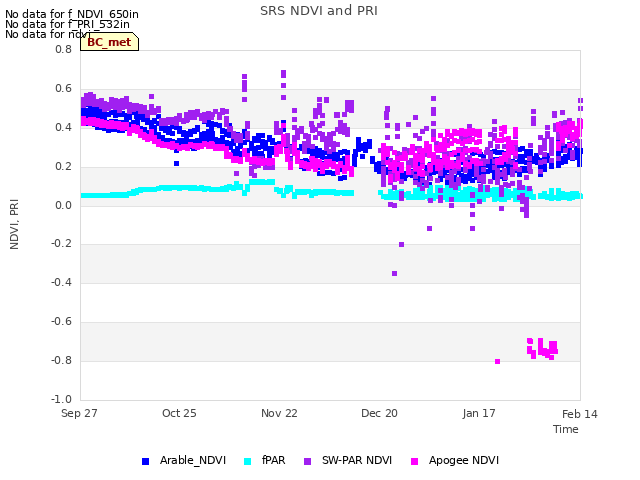The height and width of the screenshot is (480, 640).
Task: Toggle the Apogee NDVI legend label
Action: tap(464, 460)
